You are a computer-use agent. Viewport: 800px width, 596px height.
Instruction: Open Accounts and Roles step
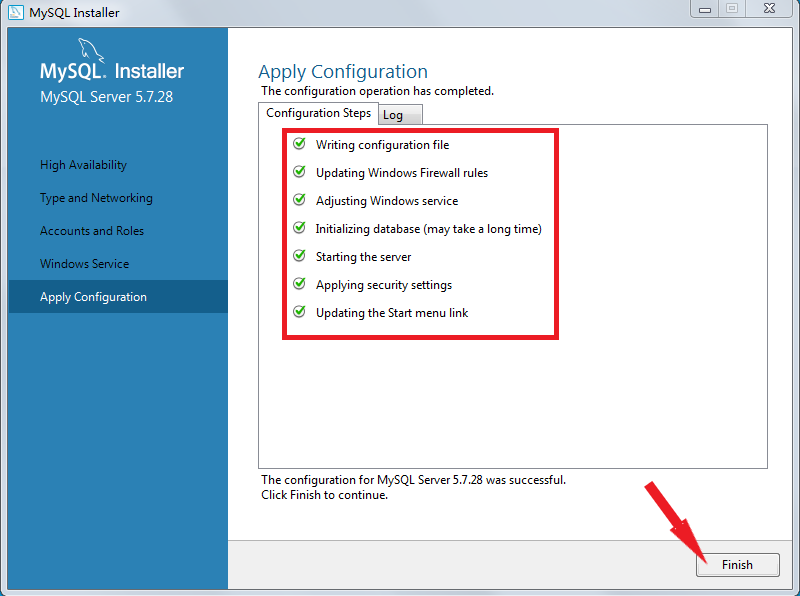[x=92, y=231]
